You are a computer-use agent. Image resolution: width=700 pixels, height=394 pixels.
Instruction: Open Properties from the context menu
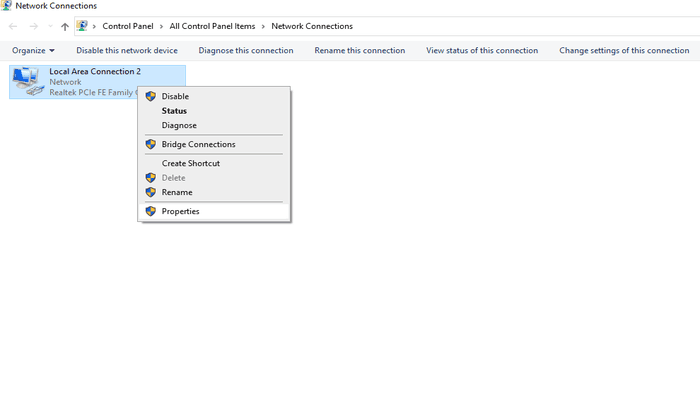[x=214, y=211]
